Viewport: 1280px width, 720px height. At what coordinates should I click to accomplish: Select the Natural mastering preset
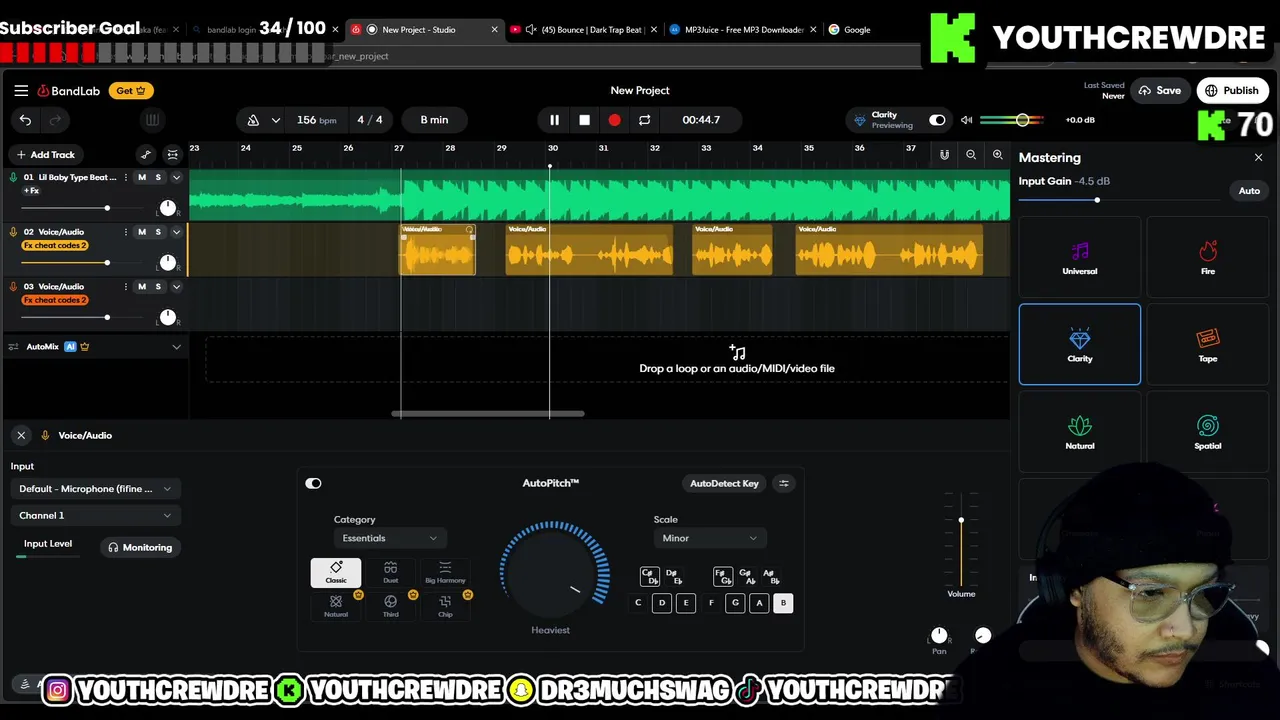1080,432
